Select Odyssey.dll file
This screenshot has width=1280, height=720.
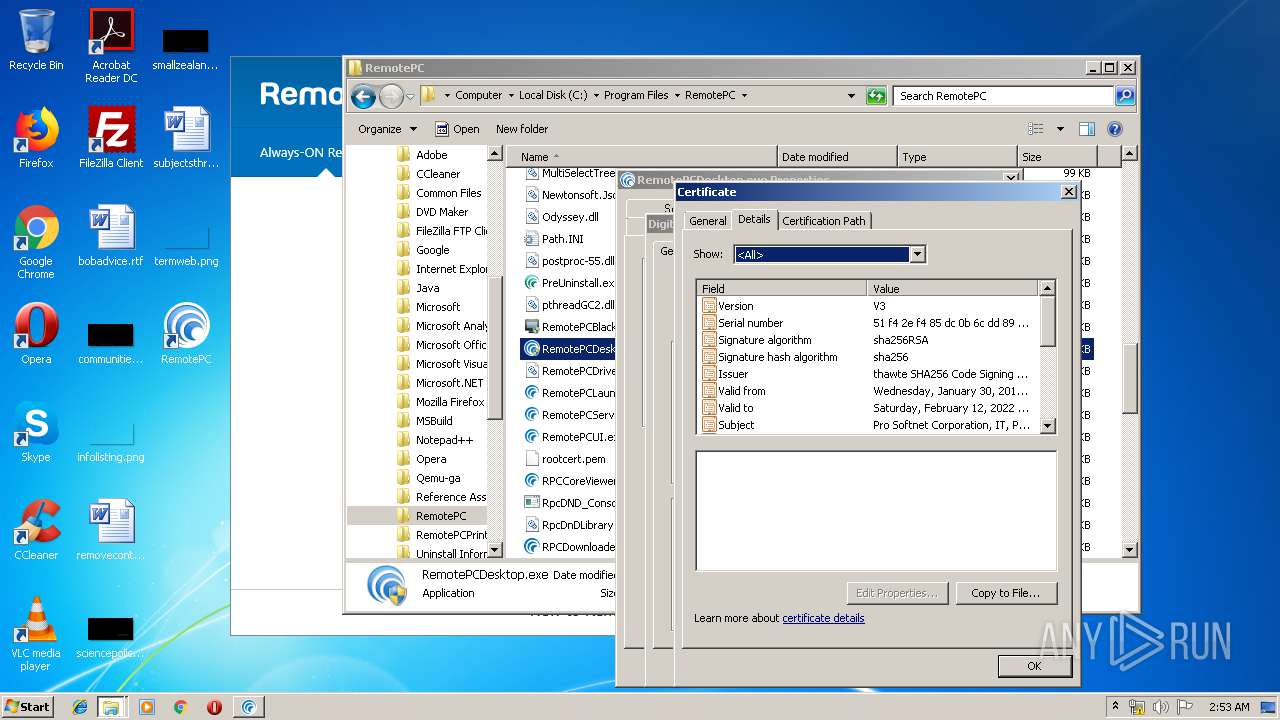562,217
